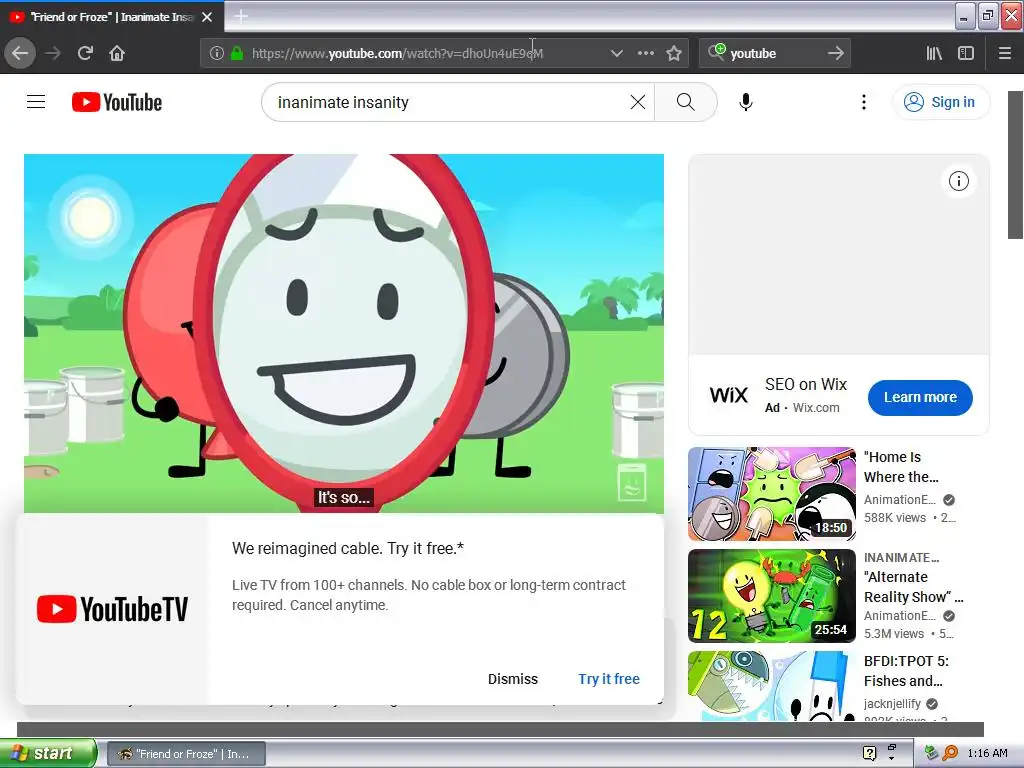Click the Firefox forward arrow
Image resolution: width=1024 pixels, height=768 pixels.
(x=53, y=53)
